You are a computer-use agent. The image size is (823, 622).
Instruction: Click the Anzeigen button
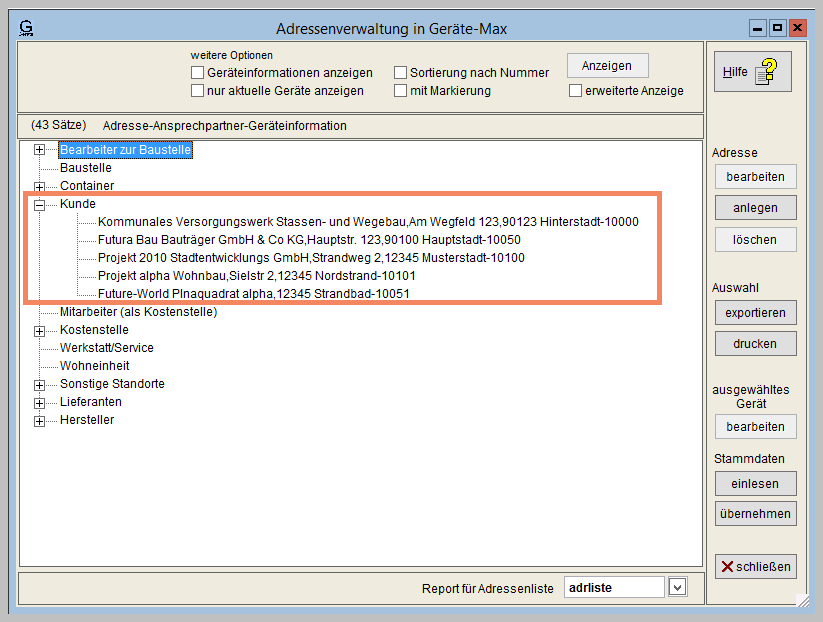pos(607,66)
